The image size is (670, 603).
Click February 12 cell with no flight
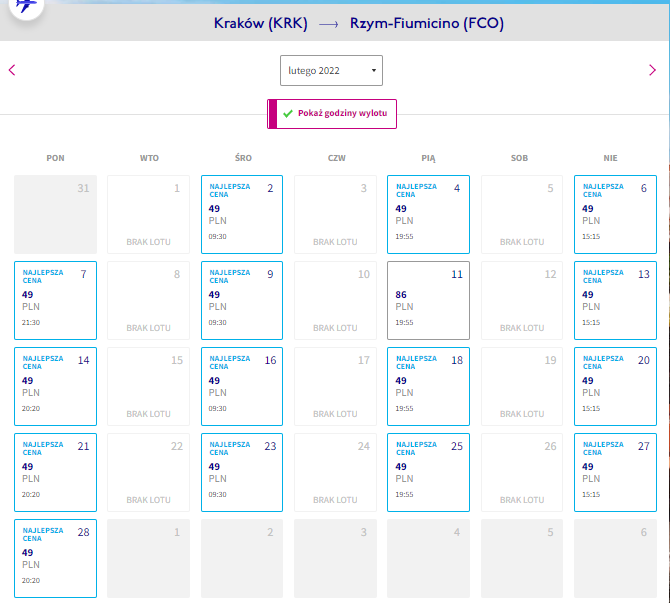[x=522, y=300]
